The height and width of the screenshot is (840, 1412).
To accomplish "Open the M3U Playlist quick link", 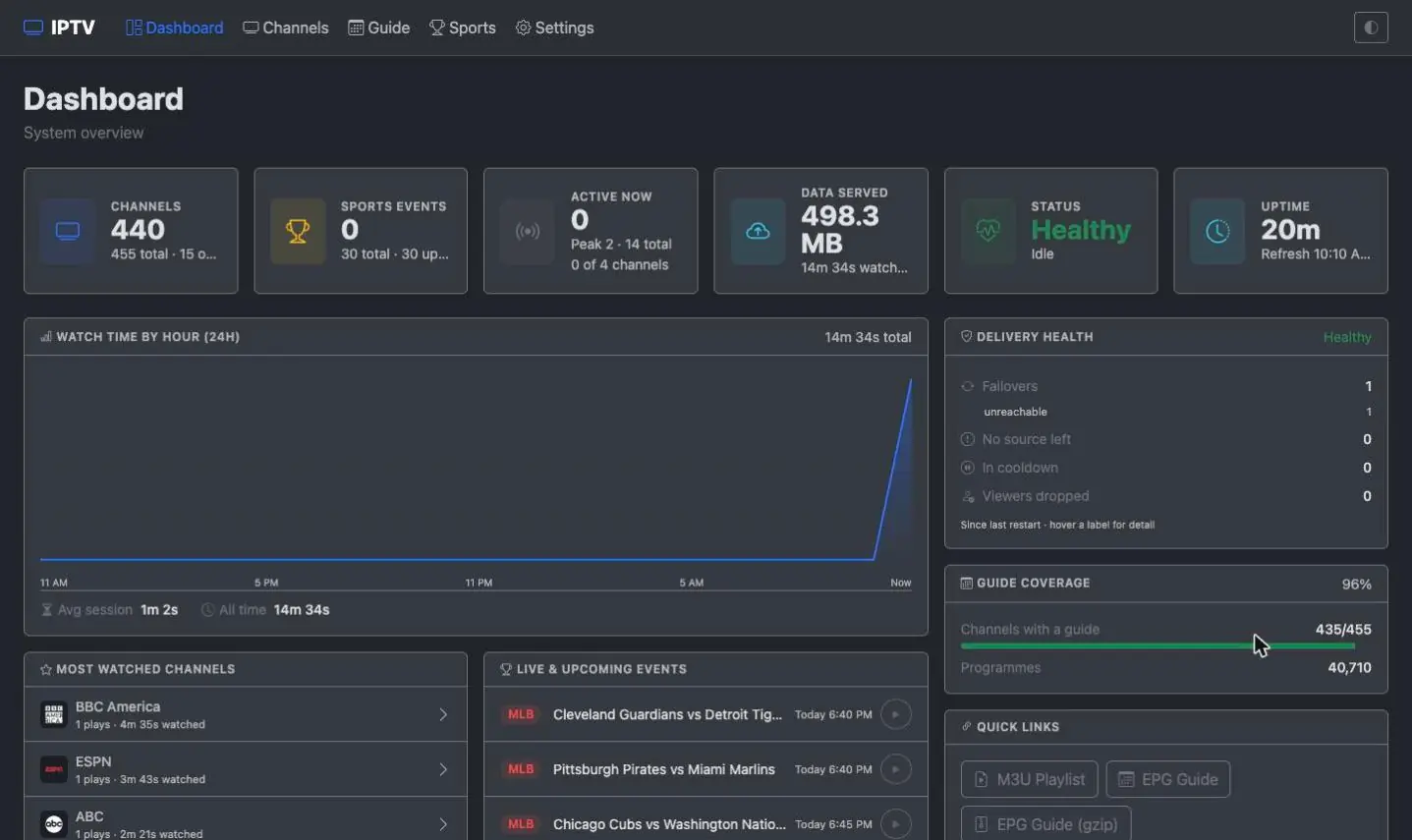I will point(1029,779).
